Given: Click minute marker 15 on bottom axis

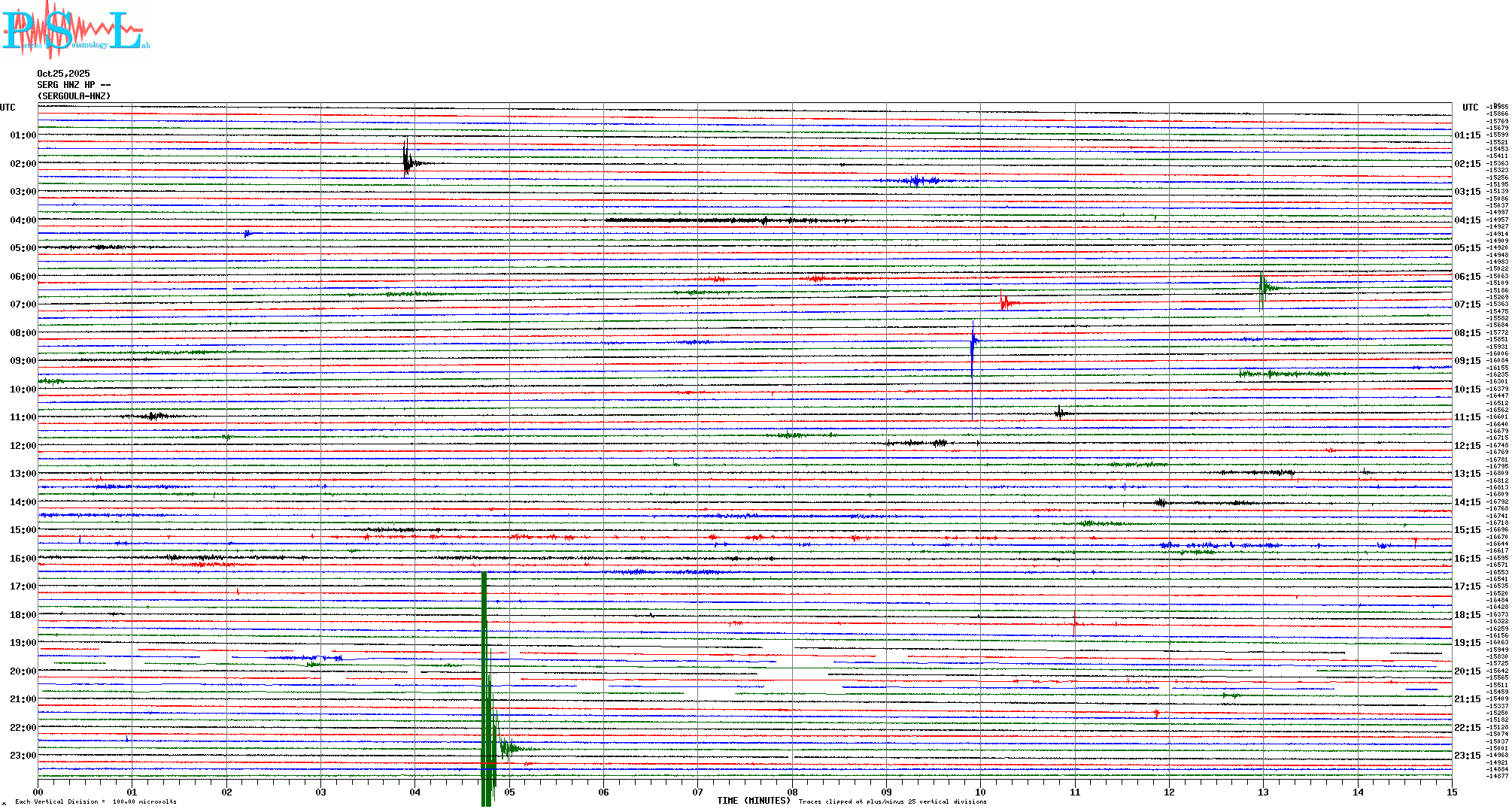Looking at the screenshot, I should click(x=1451, y=792).
